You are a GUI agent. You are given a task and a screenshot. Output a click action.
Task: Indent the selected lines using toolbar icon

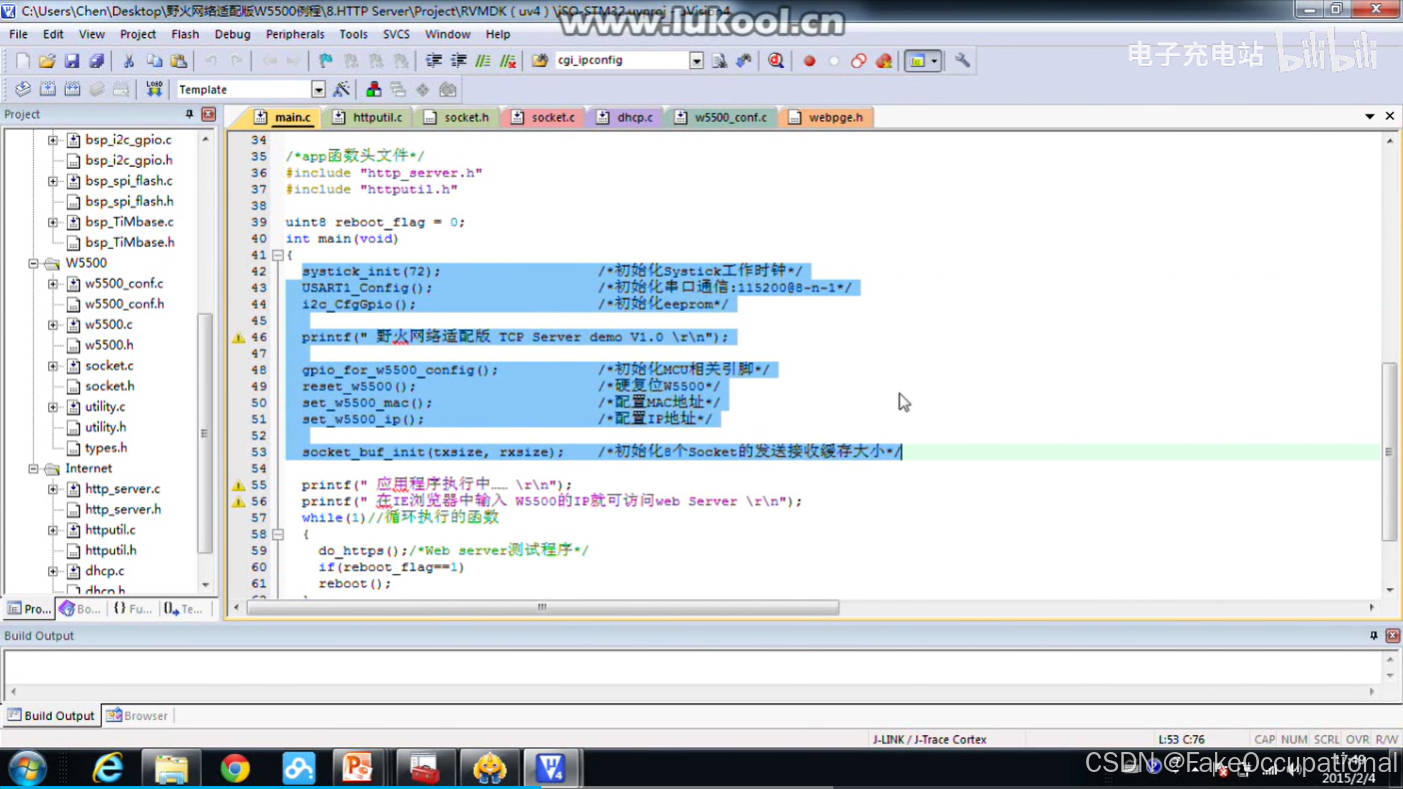click(x=434, y=61)
